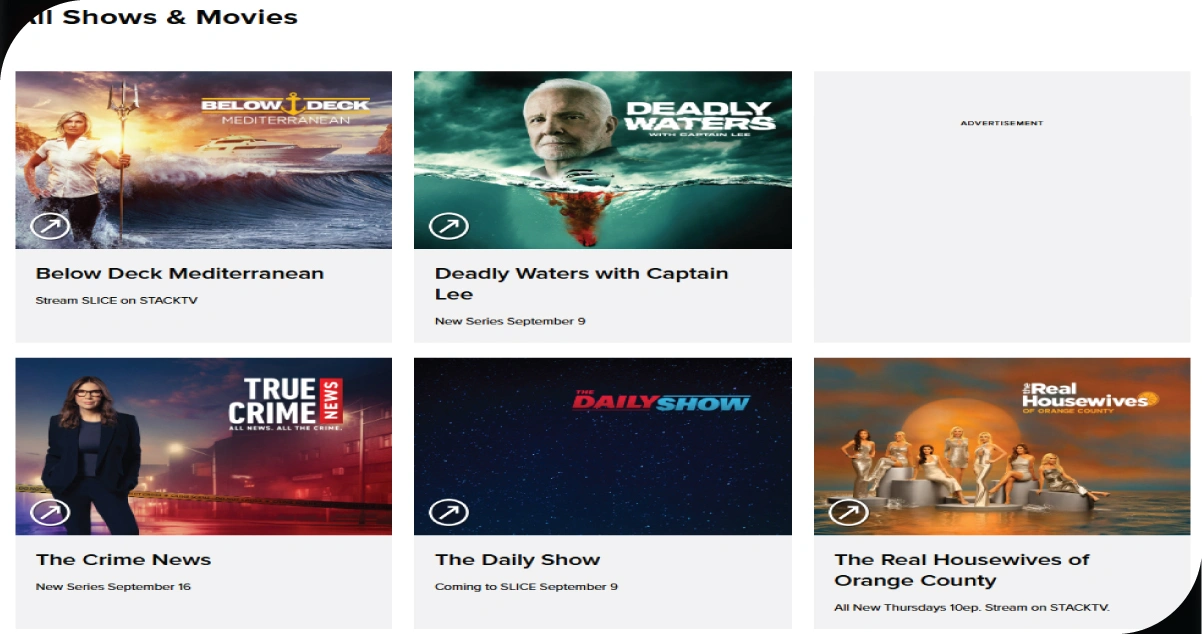Viewport: 1202px width, 634px height.
Task: Click arrow icon on Deadly Waters poster
Action: 449,227
